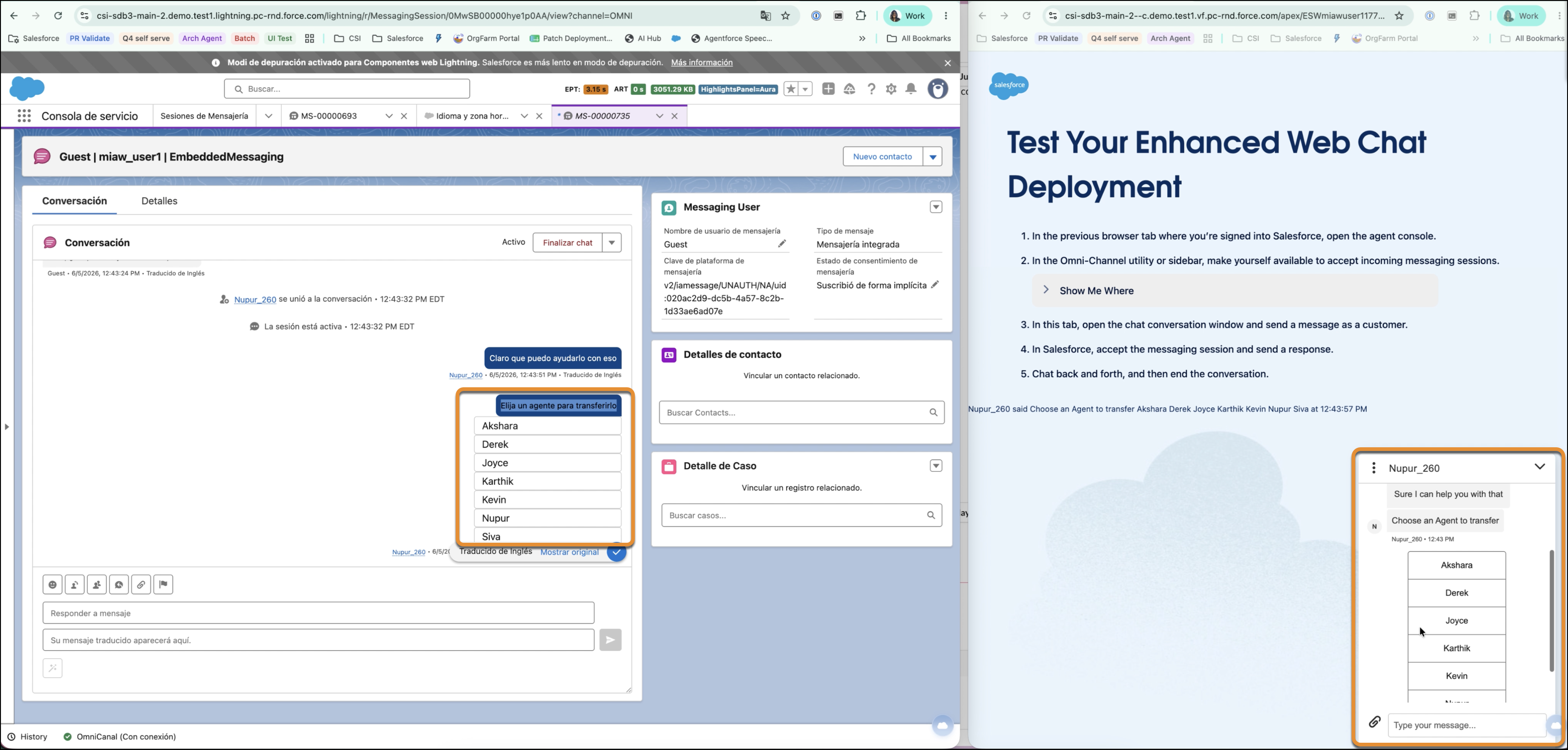The width and height of the screenshot is (1568, 750).
Task: Open Messaging User card dropdown menu
Action: pyautogui.click(x=936, y=207)
